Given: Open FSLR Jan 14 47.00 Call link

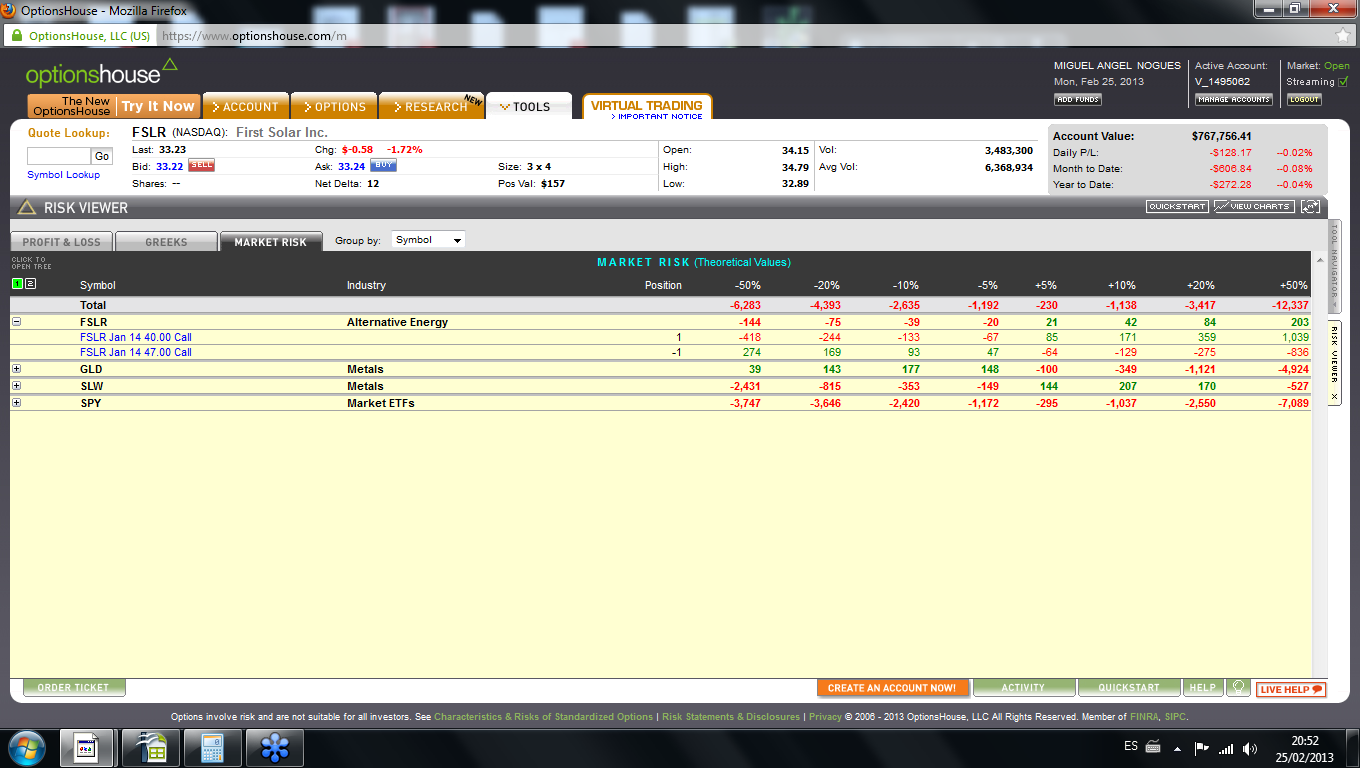Looking at the screenshot, I should click(x=136, y=352).
